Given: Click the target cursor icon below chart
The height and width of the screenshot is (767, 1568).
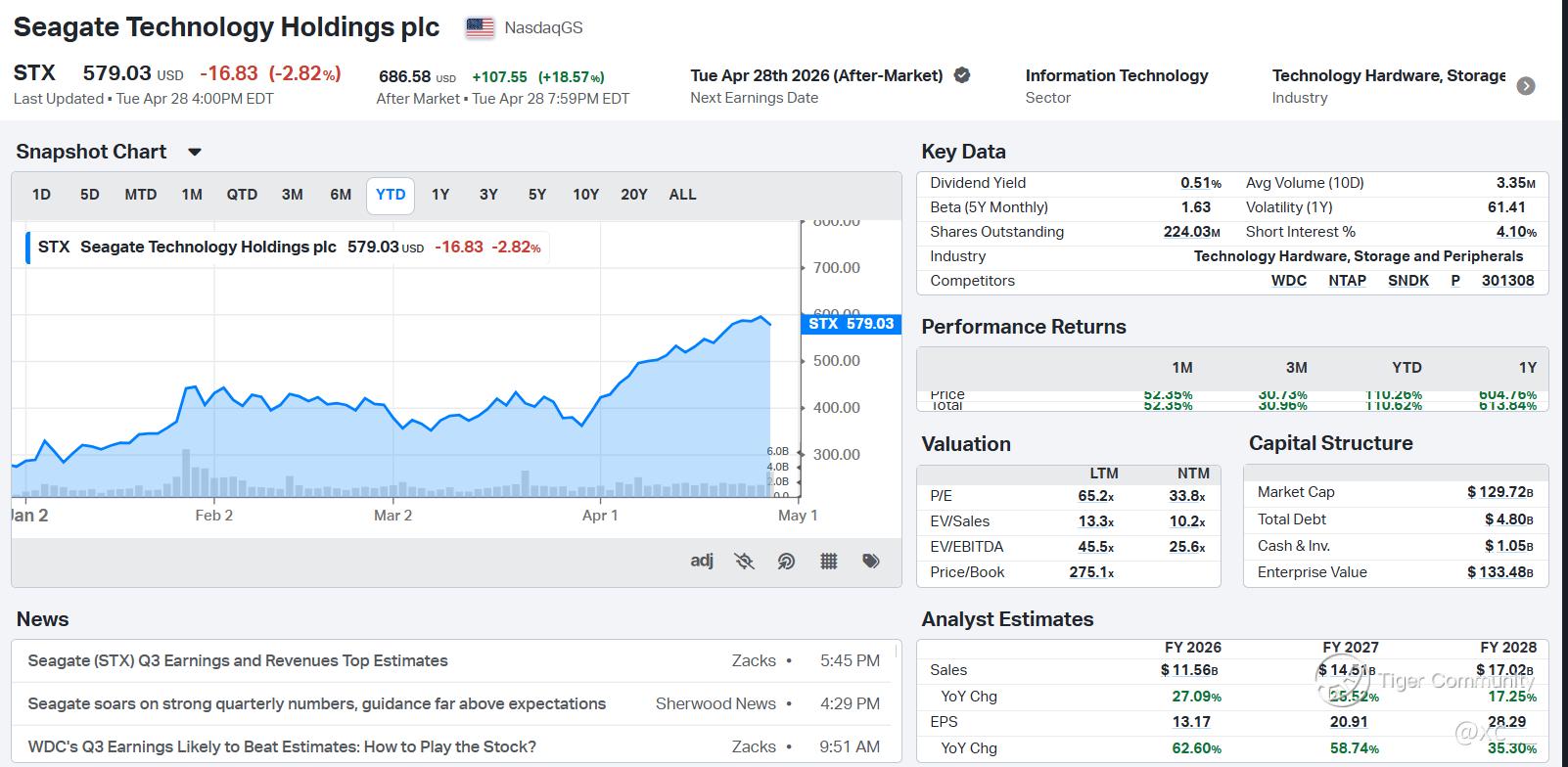Looking at the screenshot, I should tap(786, 561).
